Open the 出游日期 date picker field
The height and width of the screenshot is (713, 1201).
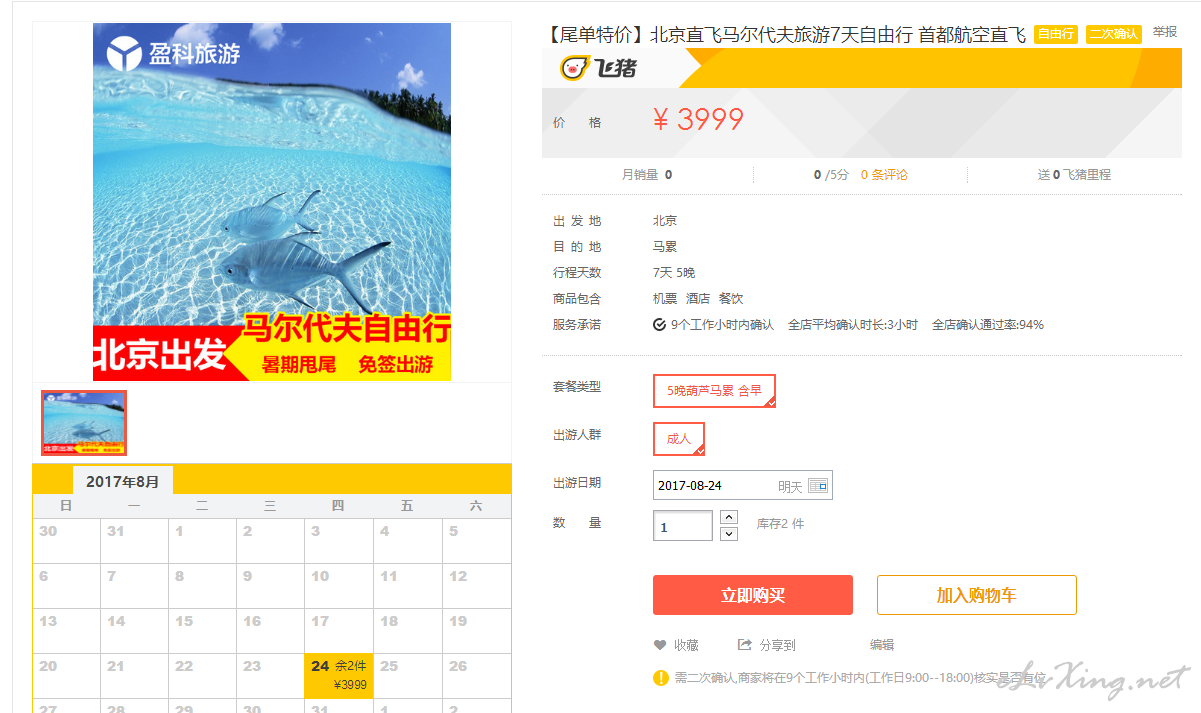742,486
